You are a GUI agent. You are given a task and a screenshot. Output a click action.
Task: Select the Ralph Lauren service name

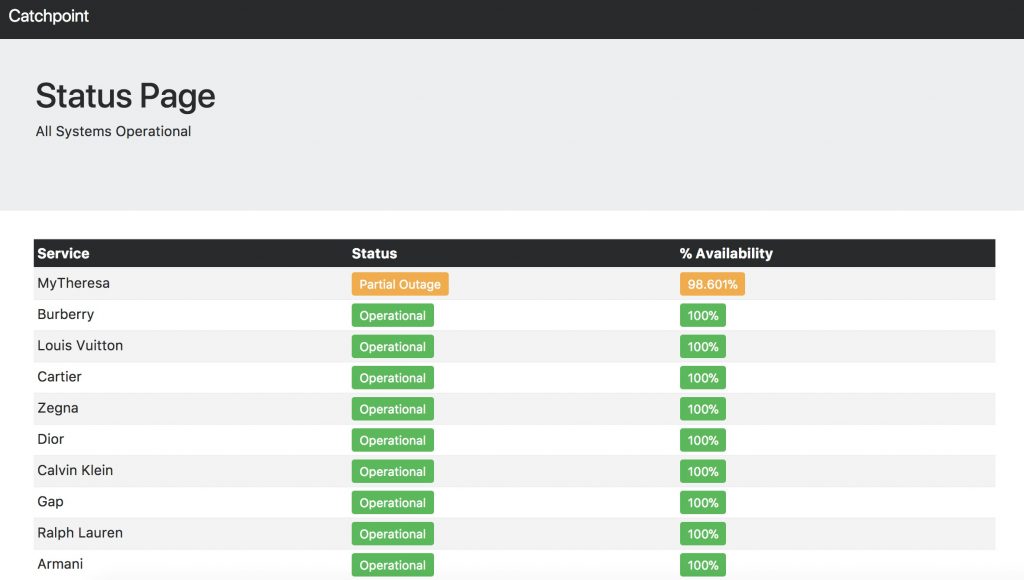click(80, 533)
